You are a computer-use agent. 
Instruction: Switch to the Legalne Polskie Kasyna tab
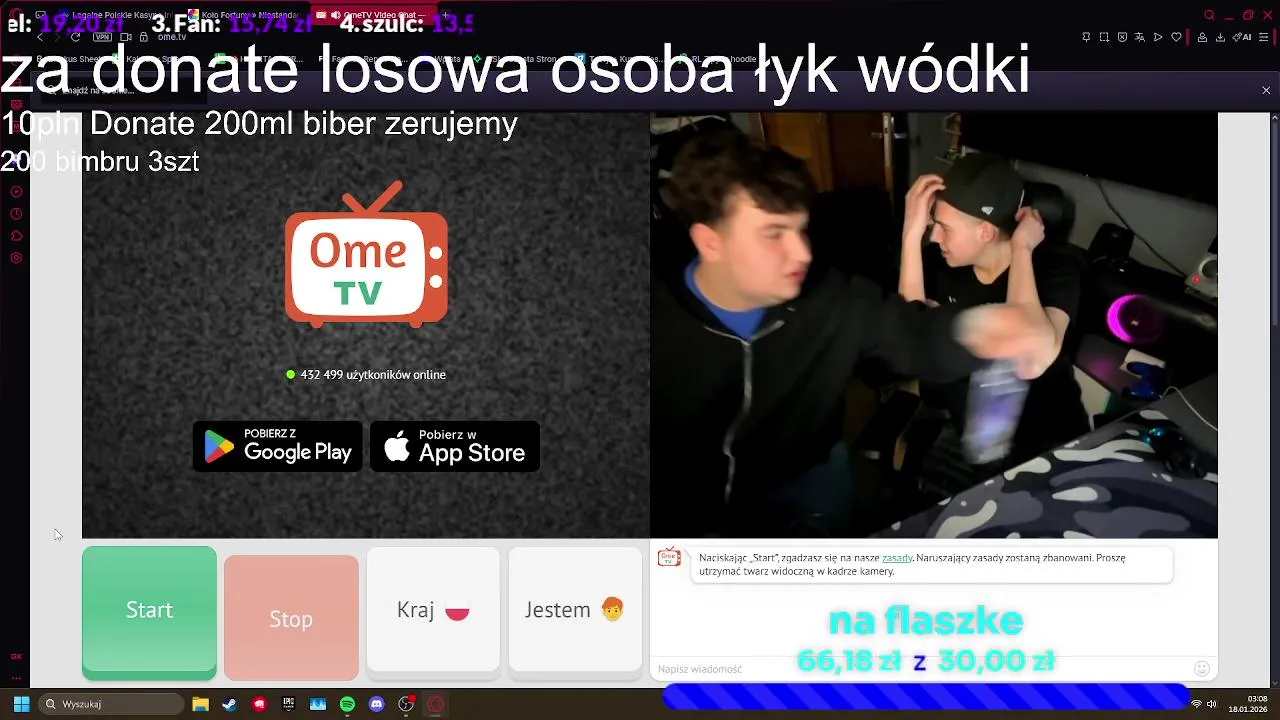[113, 15]
